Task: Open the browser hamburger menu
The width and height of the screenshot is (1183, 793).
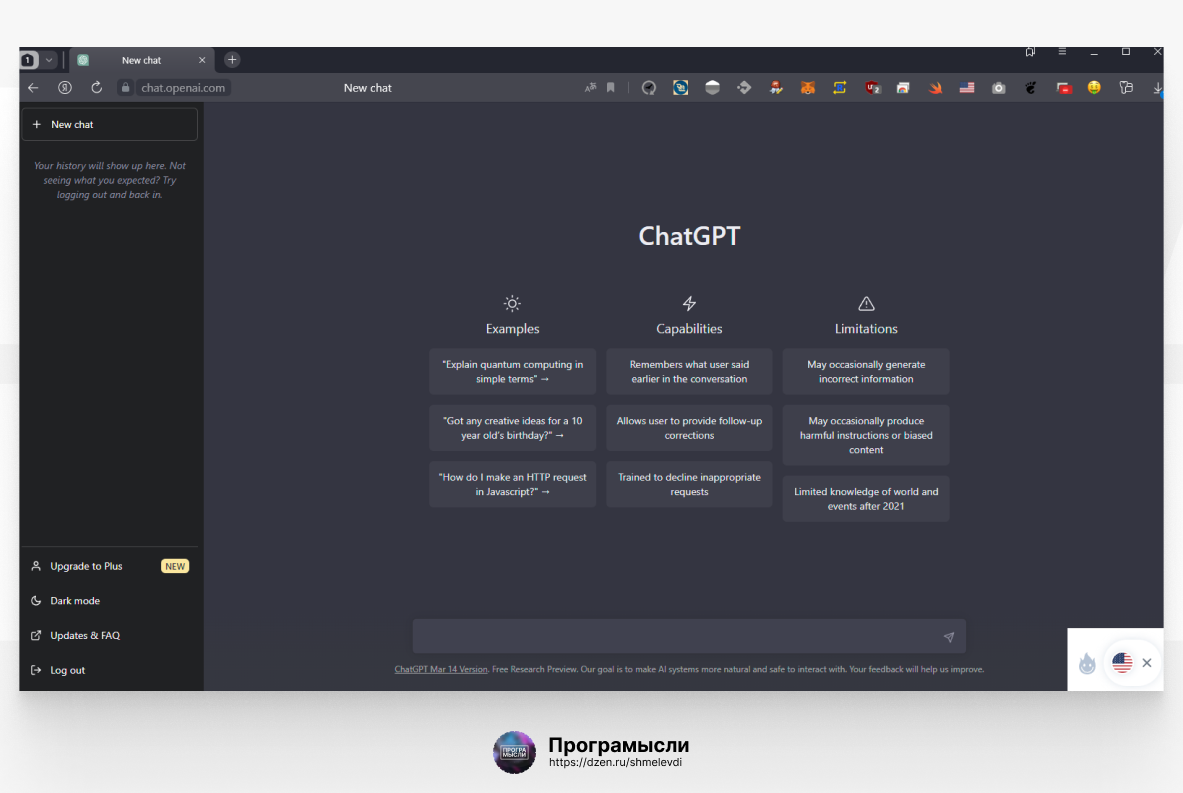Action: point(1062,51)
